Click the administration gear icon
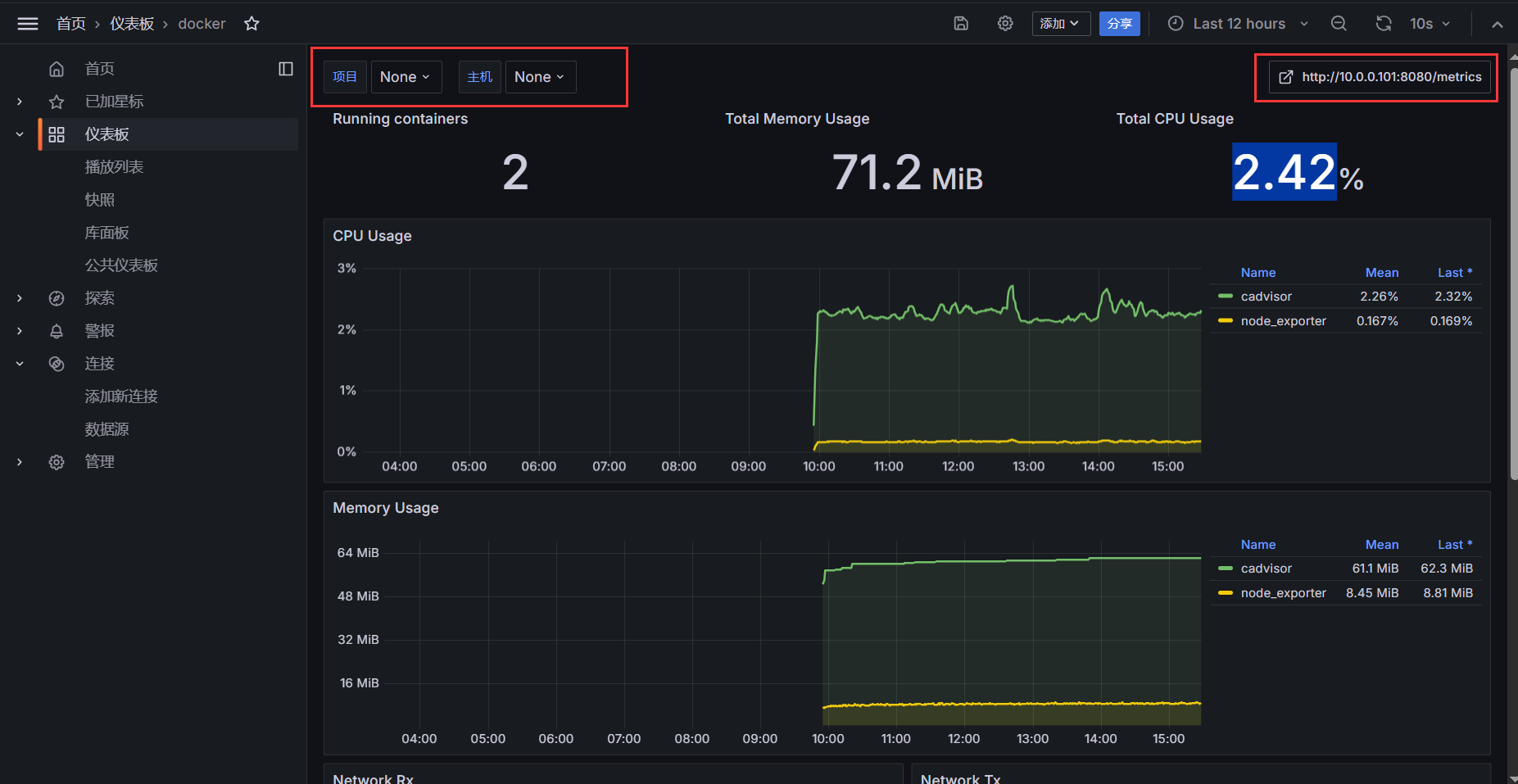This screenshot has height=784, width=1518. click(x=57, y=462)
